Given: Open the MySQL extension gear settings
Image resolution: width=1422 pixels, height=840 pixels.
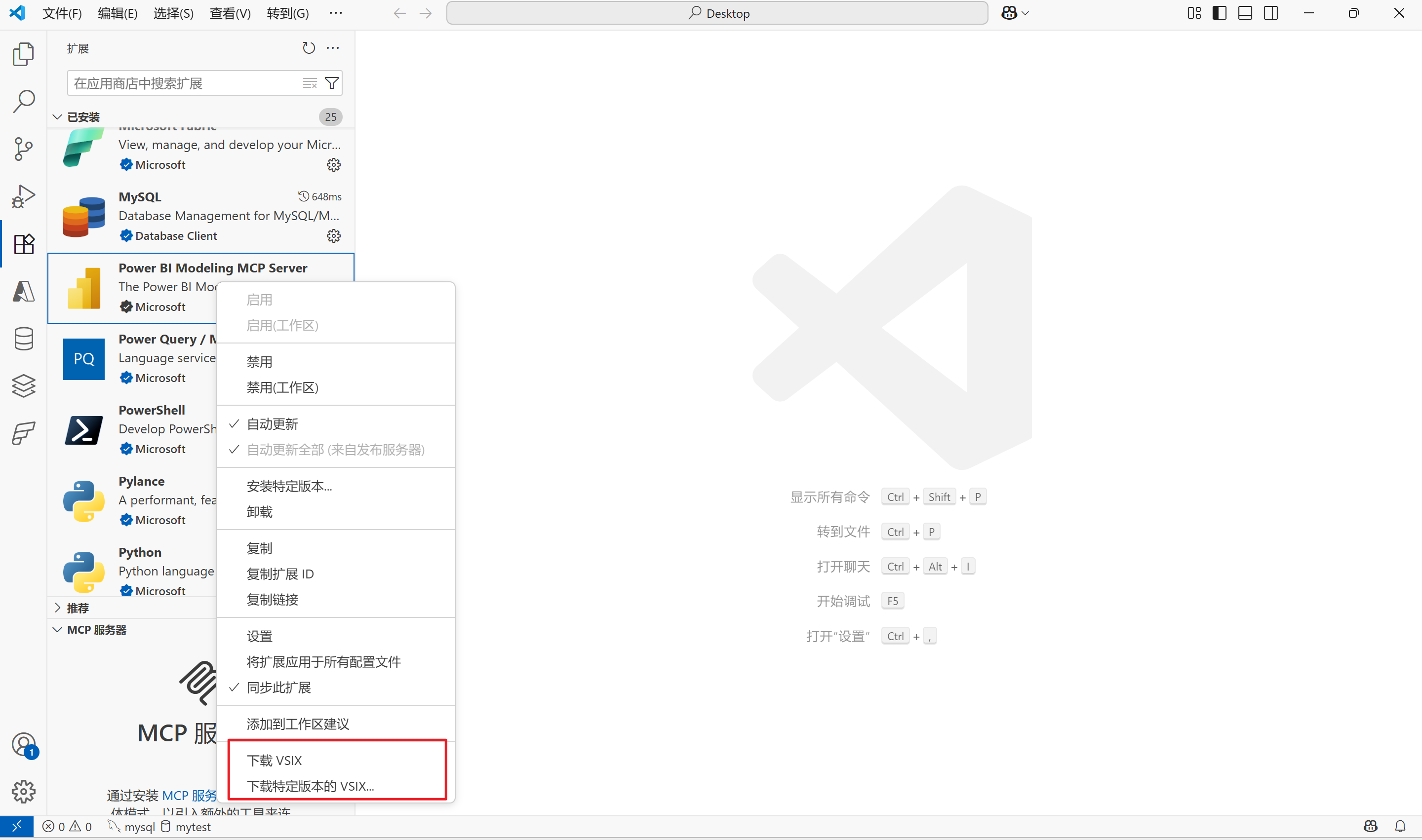Looking at the screenshot, I should pos(334,236).
